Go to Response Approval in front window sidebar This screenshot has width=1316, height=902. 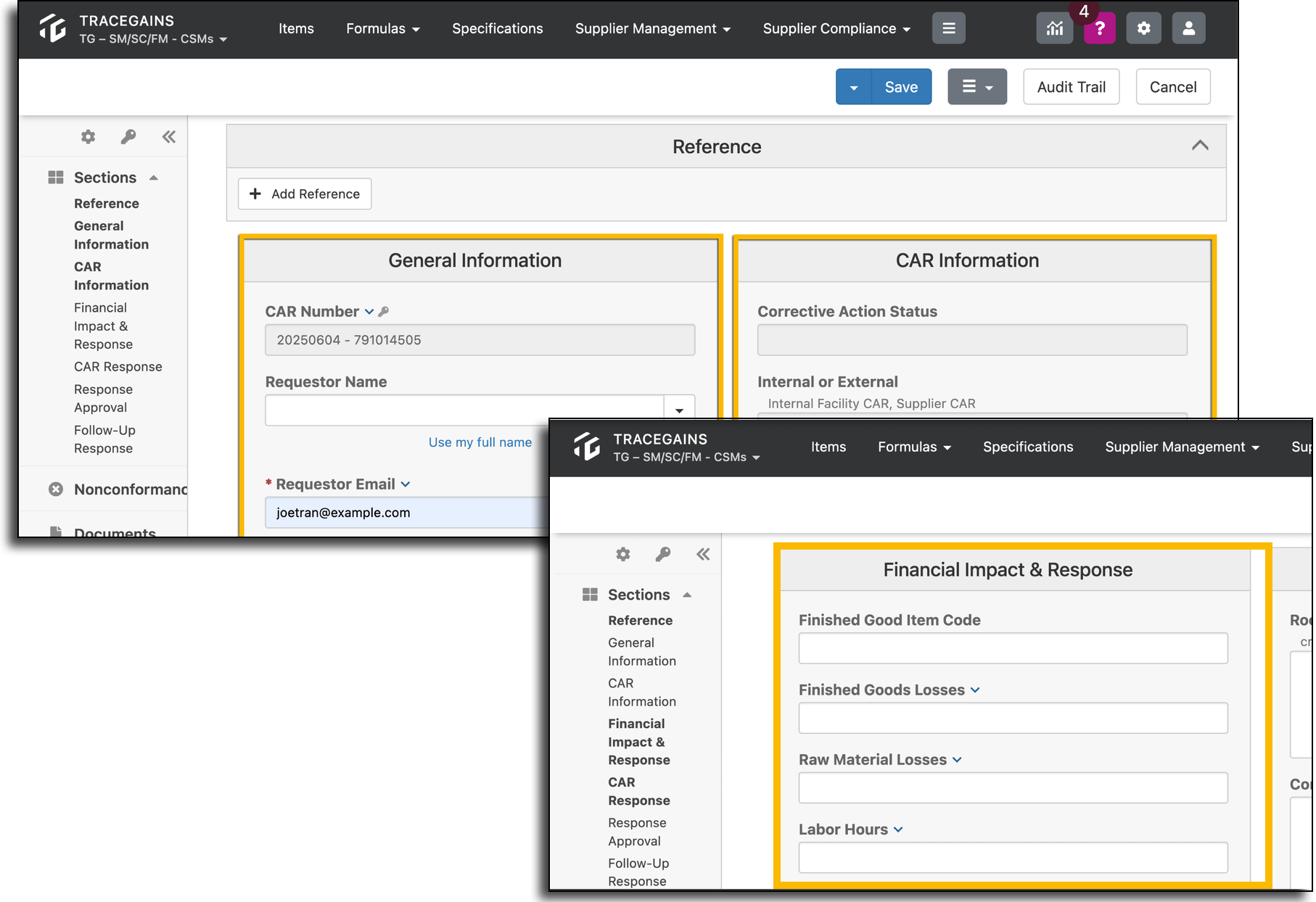[x=638, y=832]
